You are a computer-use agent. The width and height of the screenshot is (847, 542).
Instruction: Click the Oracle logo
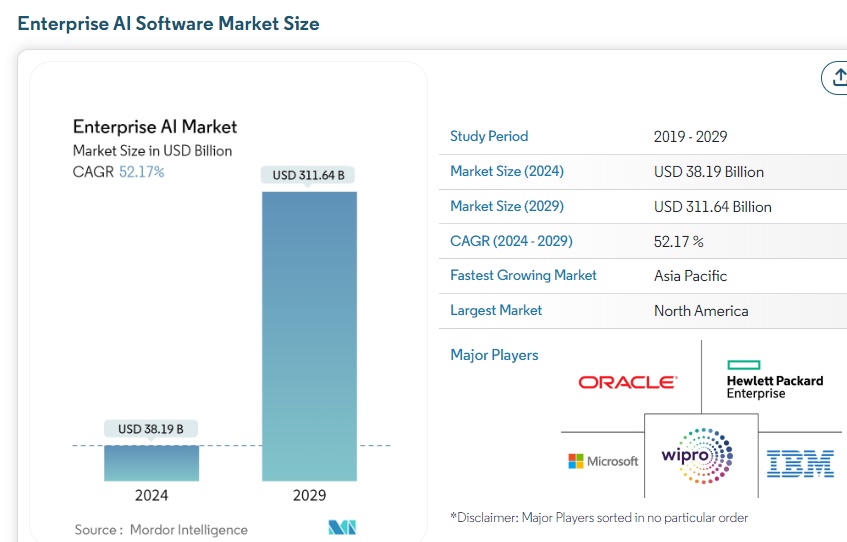(627, 382)
